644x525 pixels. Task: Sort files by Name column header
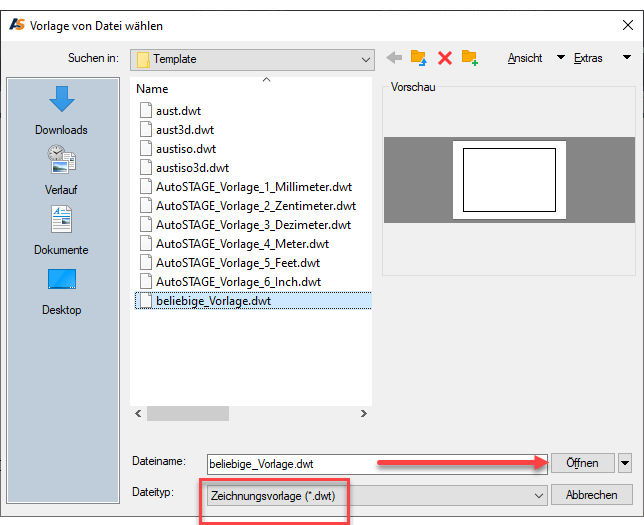[x=152, y=89]
